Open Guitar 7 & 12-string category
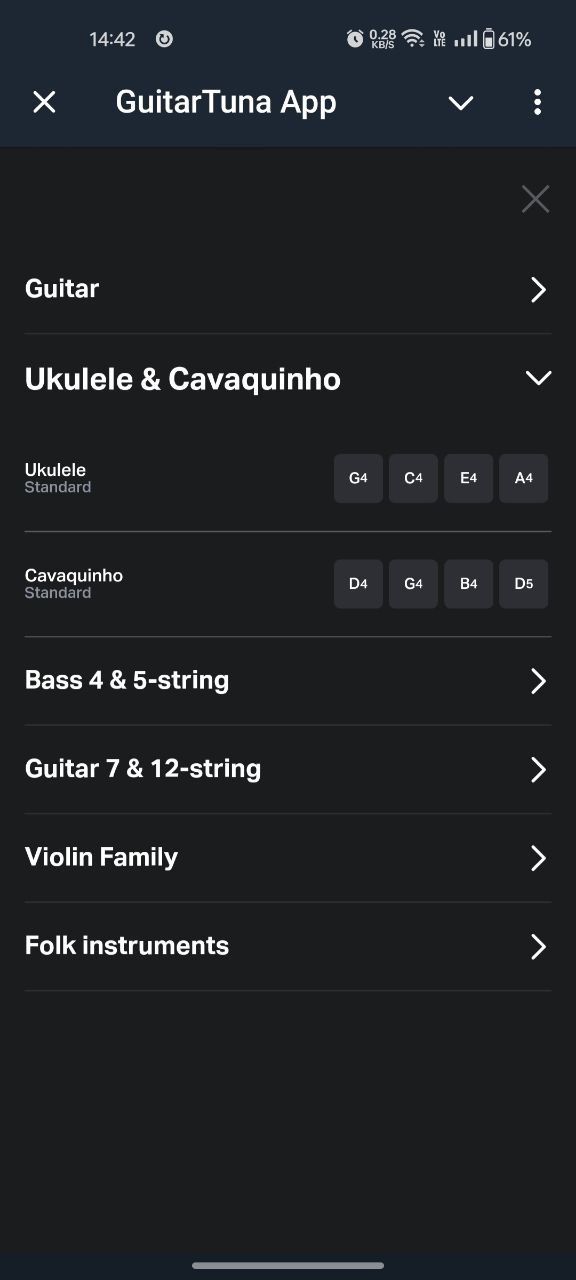 (288, 769)
